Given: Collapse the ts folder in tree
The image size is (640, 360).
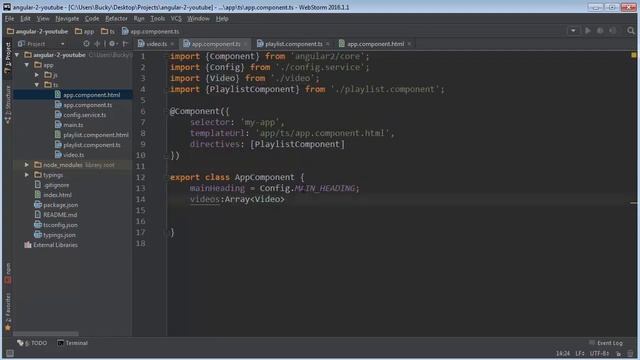Looking at the screenshot, I should [37, 85].
